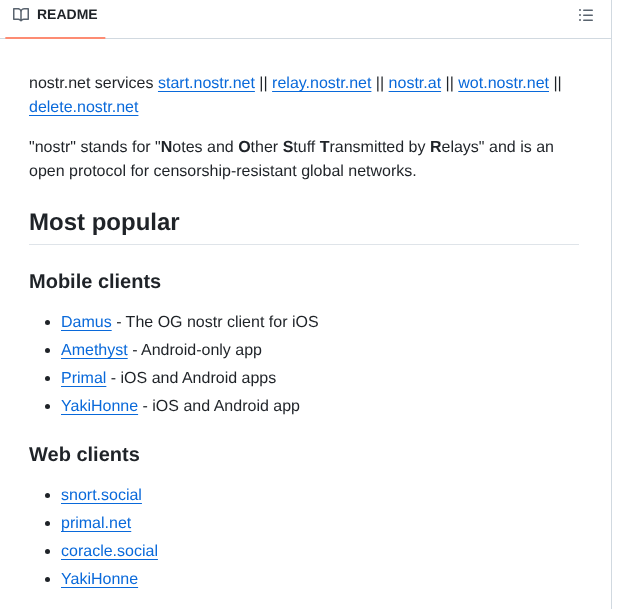This screenshot has width=620, height=609.
Task: Click the Amethyst Android app link
Action: 94,350
